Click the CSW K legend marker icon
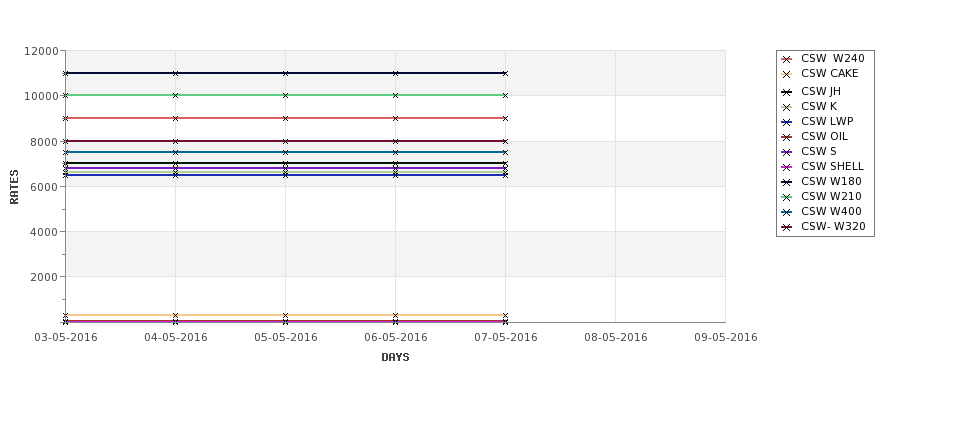 (787, 107)
